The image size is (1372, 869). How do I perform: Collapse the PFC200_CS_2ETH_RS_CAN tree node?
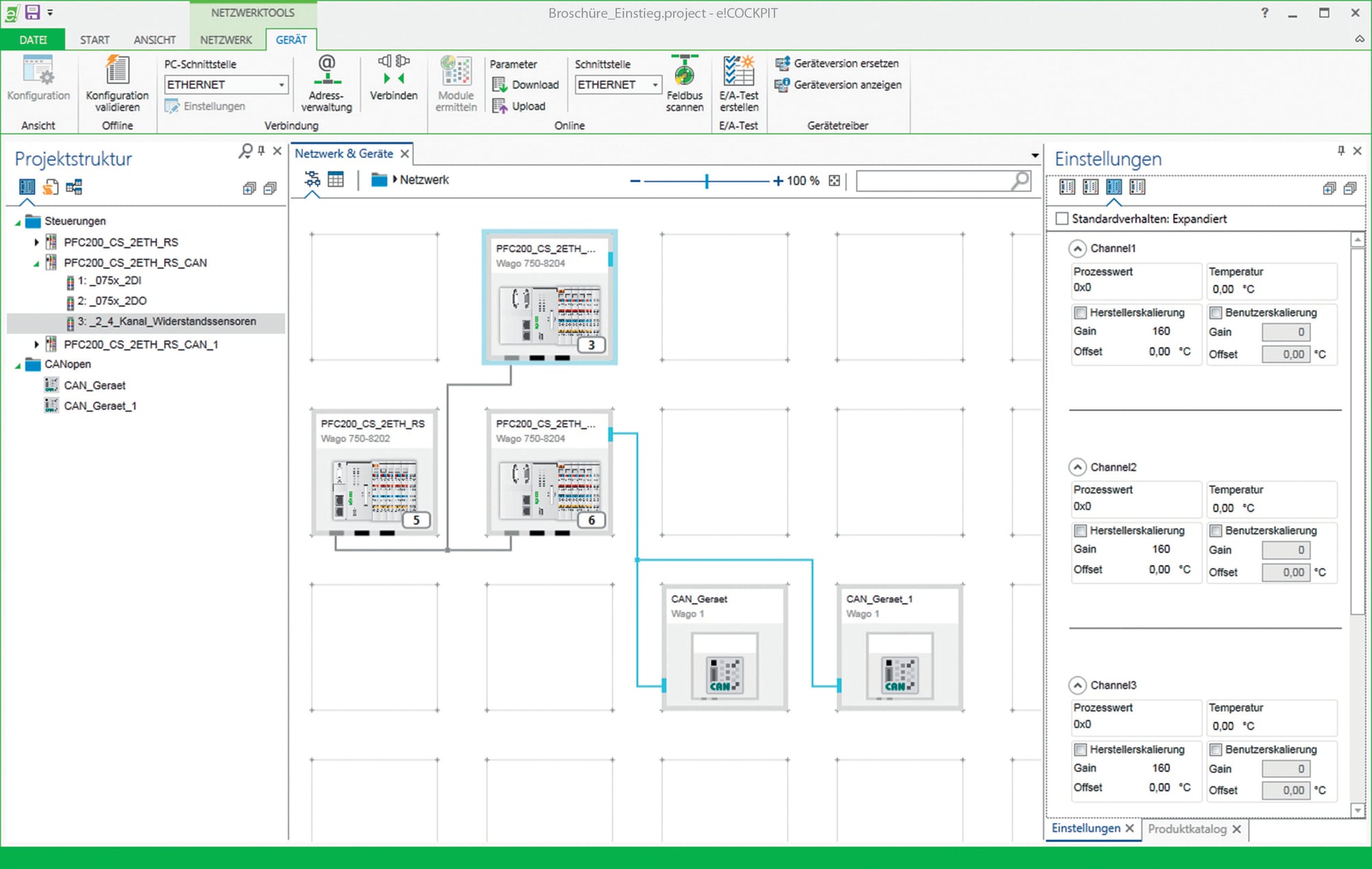tap(36, 263)
